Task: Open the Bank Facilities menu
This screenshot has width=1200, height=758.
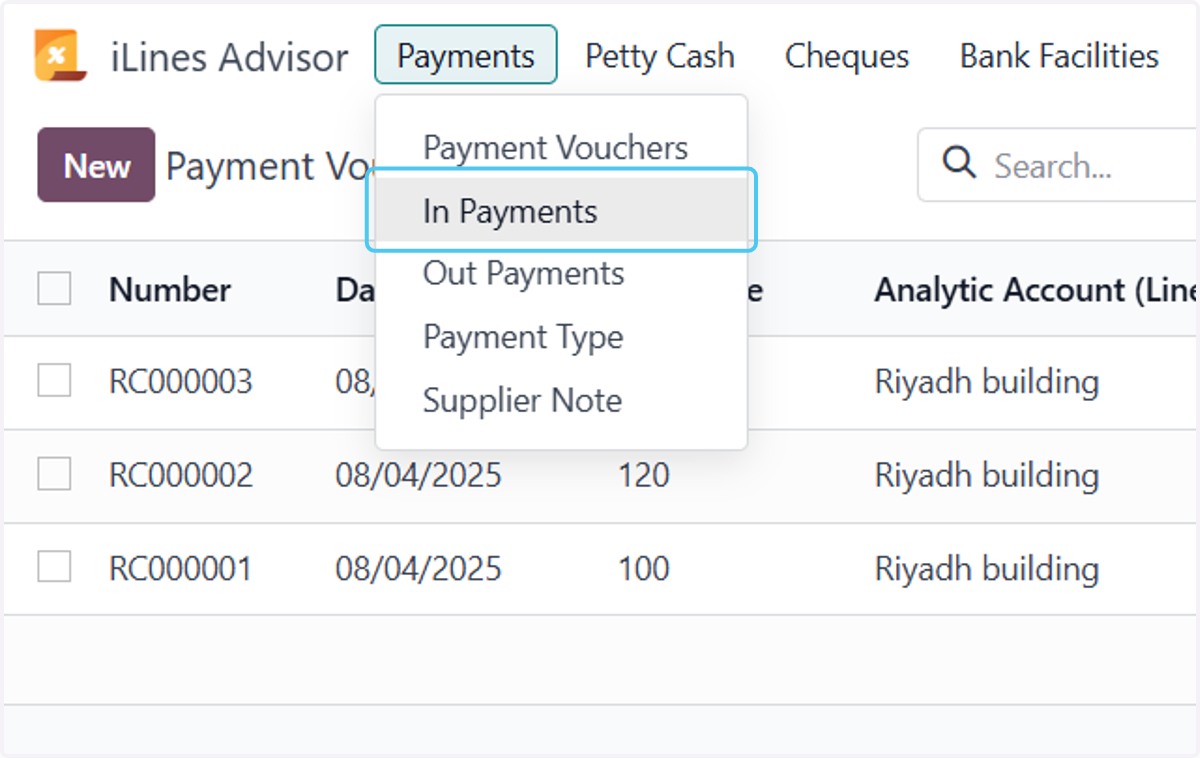Action: [x=1059, y=56]
